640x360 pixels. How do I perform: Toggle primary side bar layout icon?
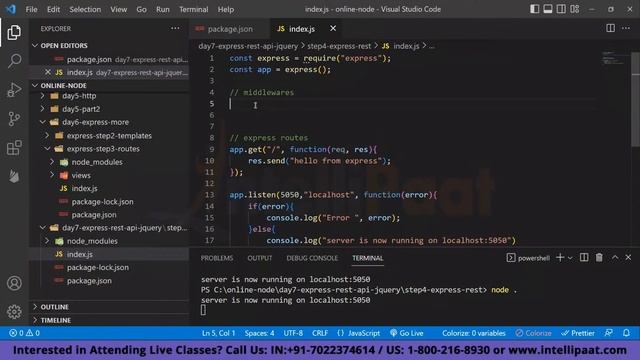coord(534,9)
